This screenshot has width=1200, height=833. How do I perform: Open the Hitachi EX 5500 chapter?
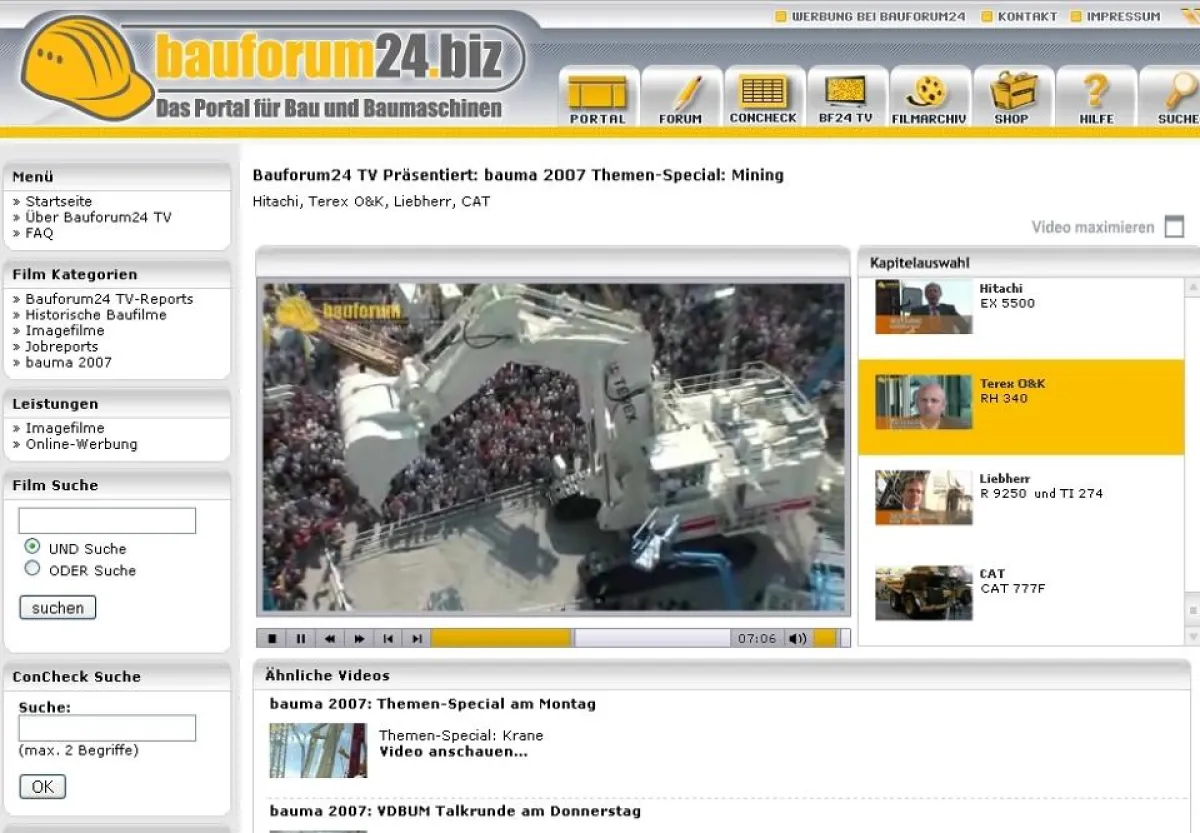tap(1020, 308)
